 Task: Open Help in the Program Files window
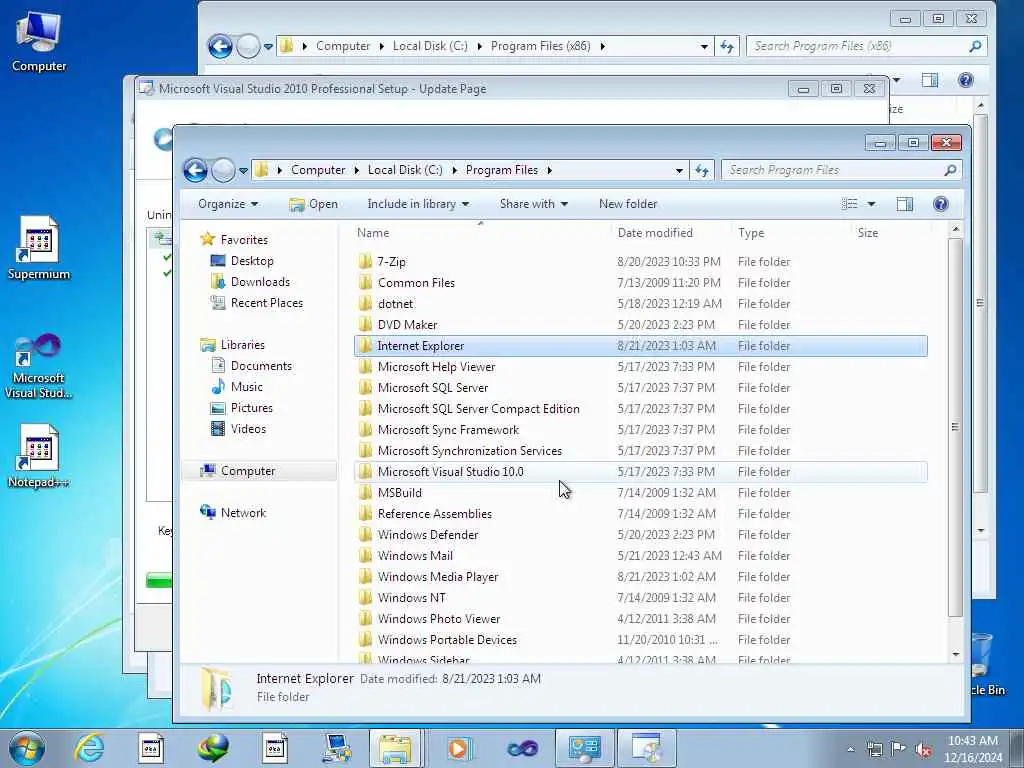point(940,204)
